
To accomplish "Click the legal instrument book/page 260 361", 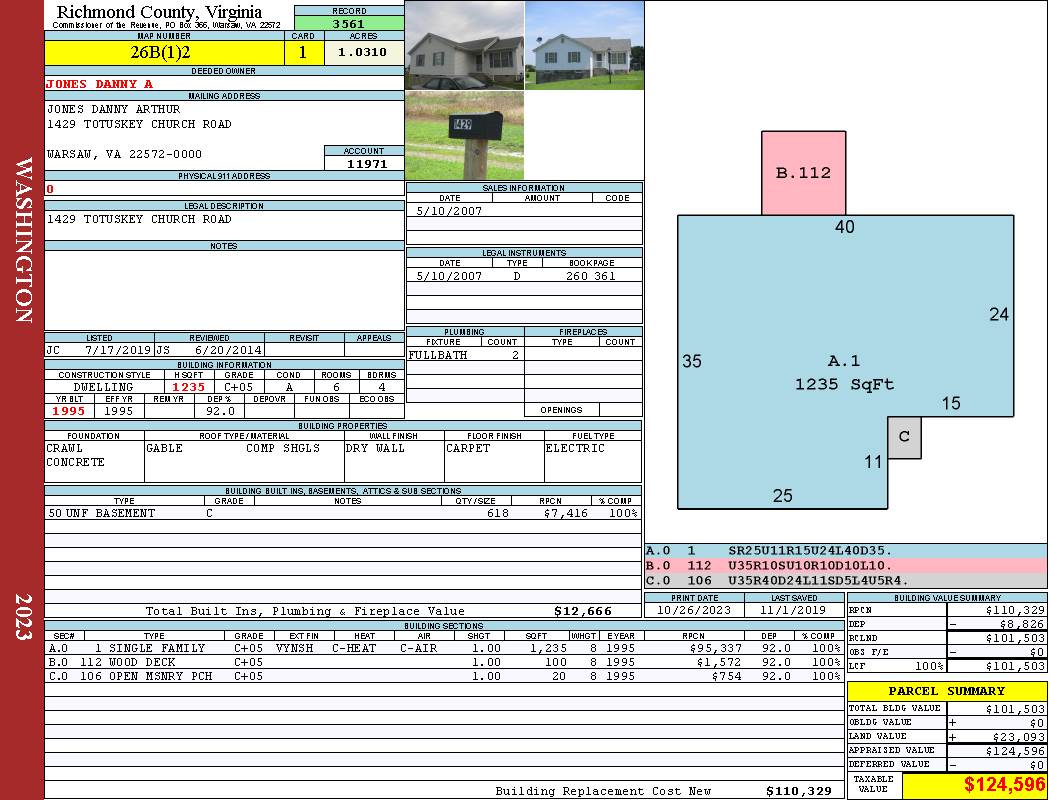I will tap(591, 276).
